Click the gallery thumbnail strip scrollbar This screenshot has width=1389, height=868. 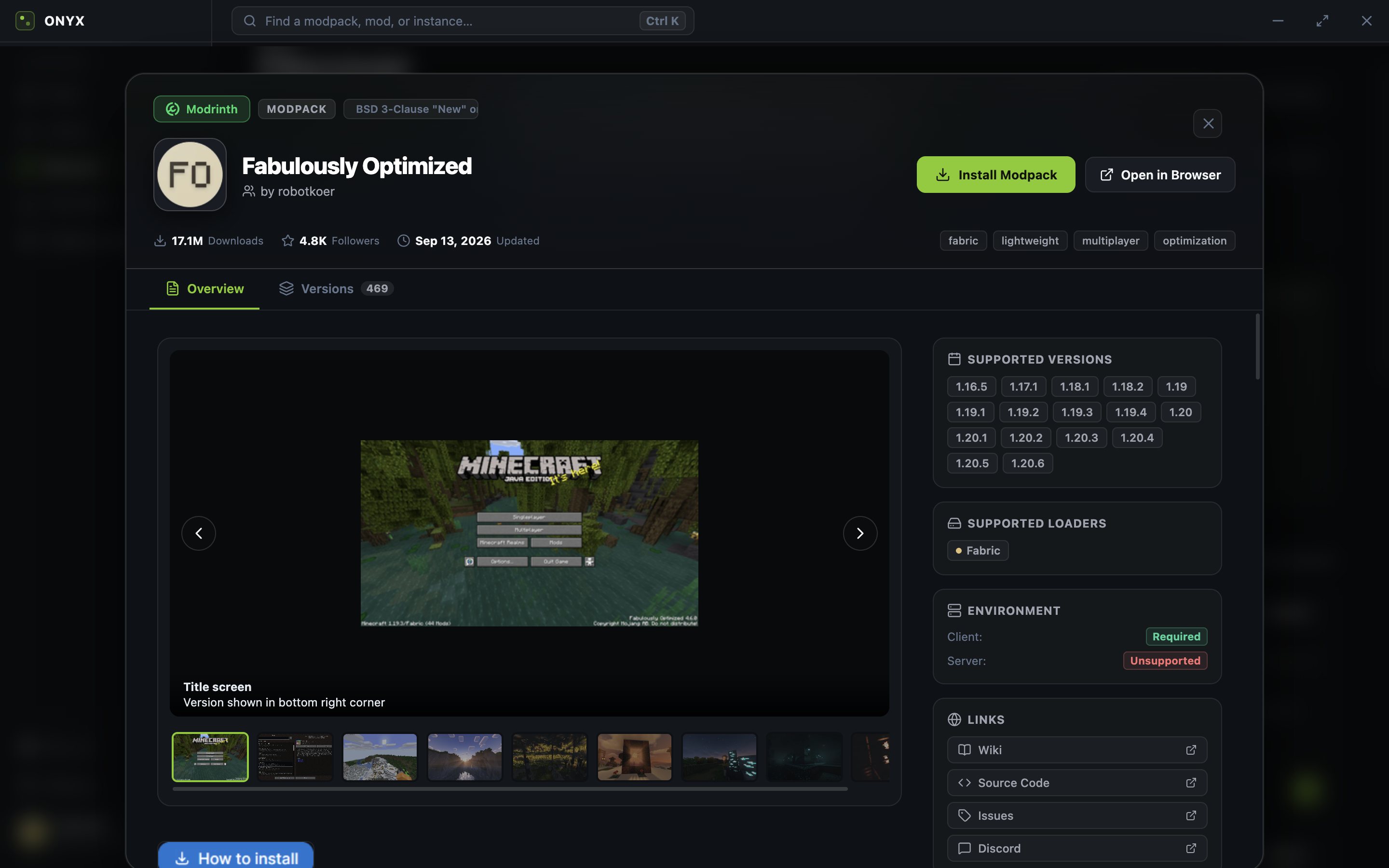pos(510,789)
